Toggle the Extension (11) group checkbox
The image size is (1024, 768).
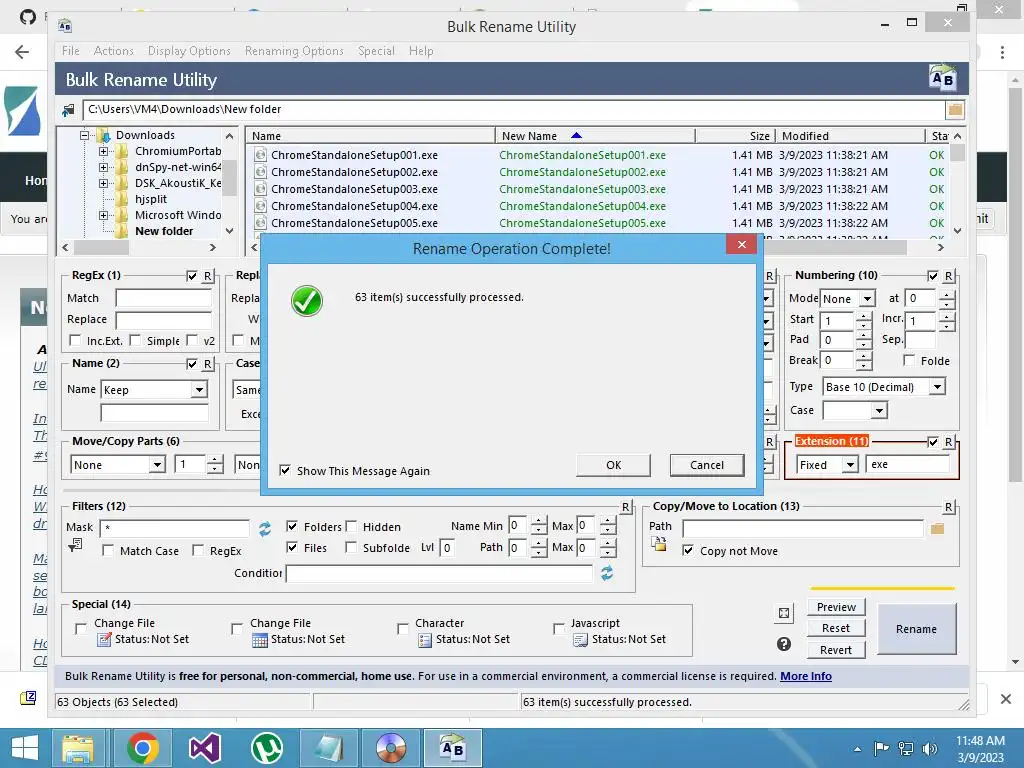point(933,442)
